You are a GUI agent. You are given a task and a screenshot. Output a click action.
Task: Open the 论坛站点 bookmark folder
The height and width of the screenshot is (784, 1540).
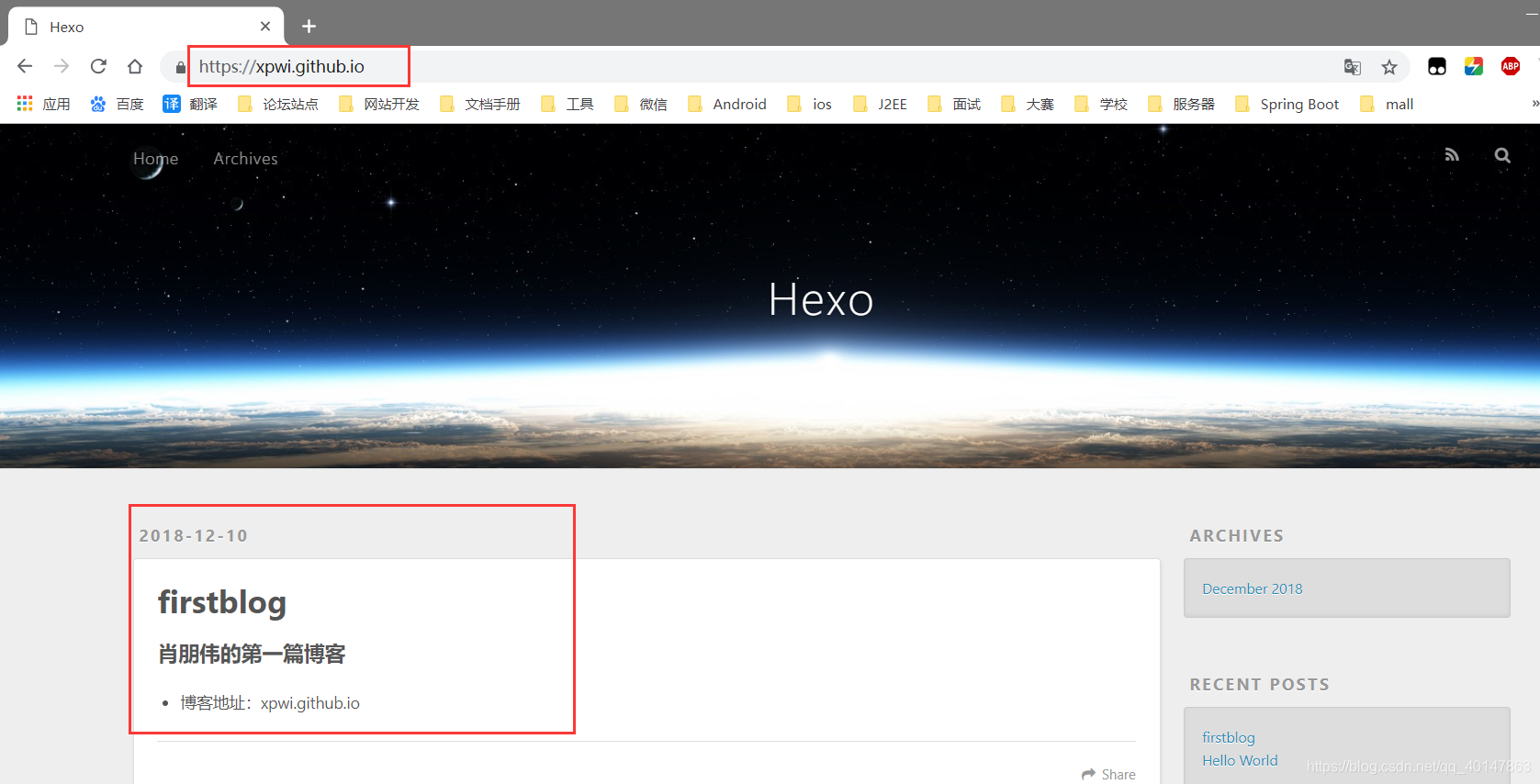click(277, 104)
